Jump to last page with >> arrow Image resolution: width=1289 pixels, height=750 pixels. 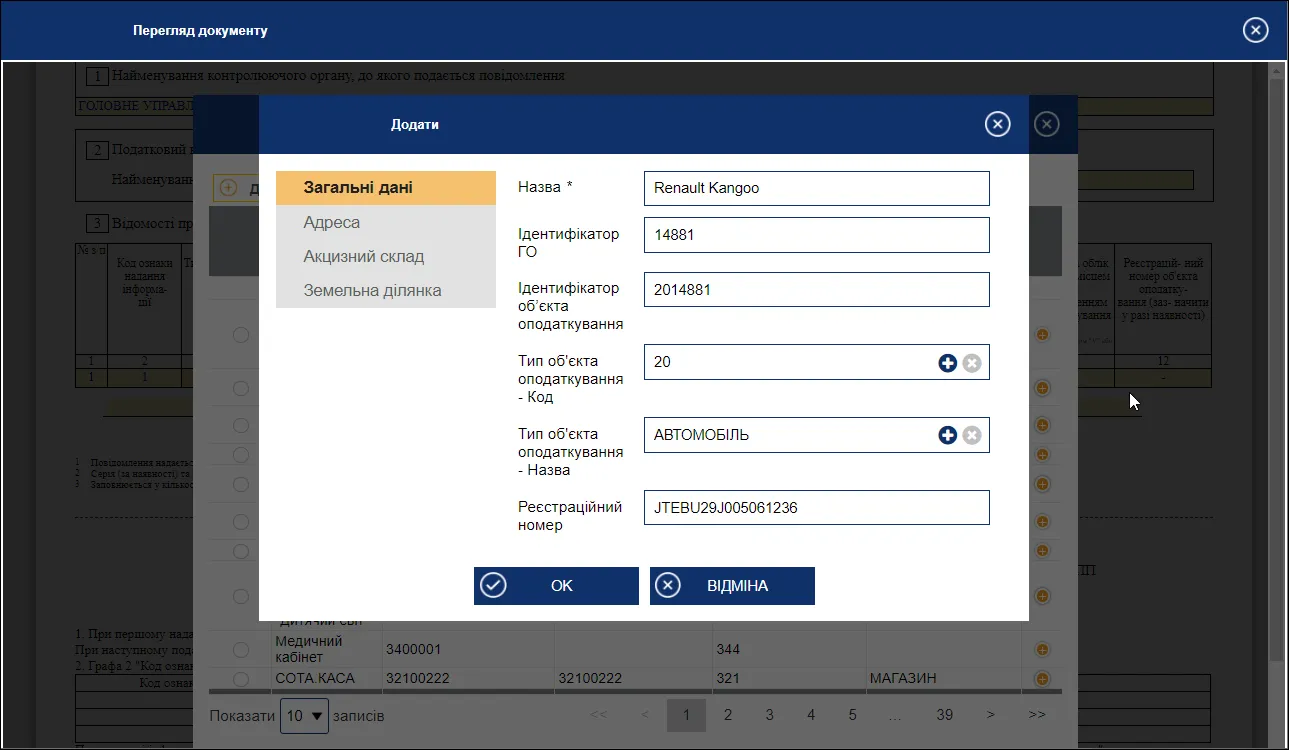(x=1037, y=715)
